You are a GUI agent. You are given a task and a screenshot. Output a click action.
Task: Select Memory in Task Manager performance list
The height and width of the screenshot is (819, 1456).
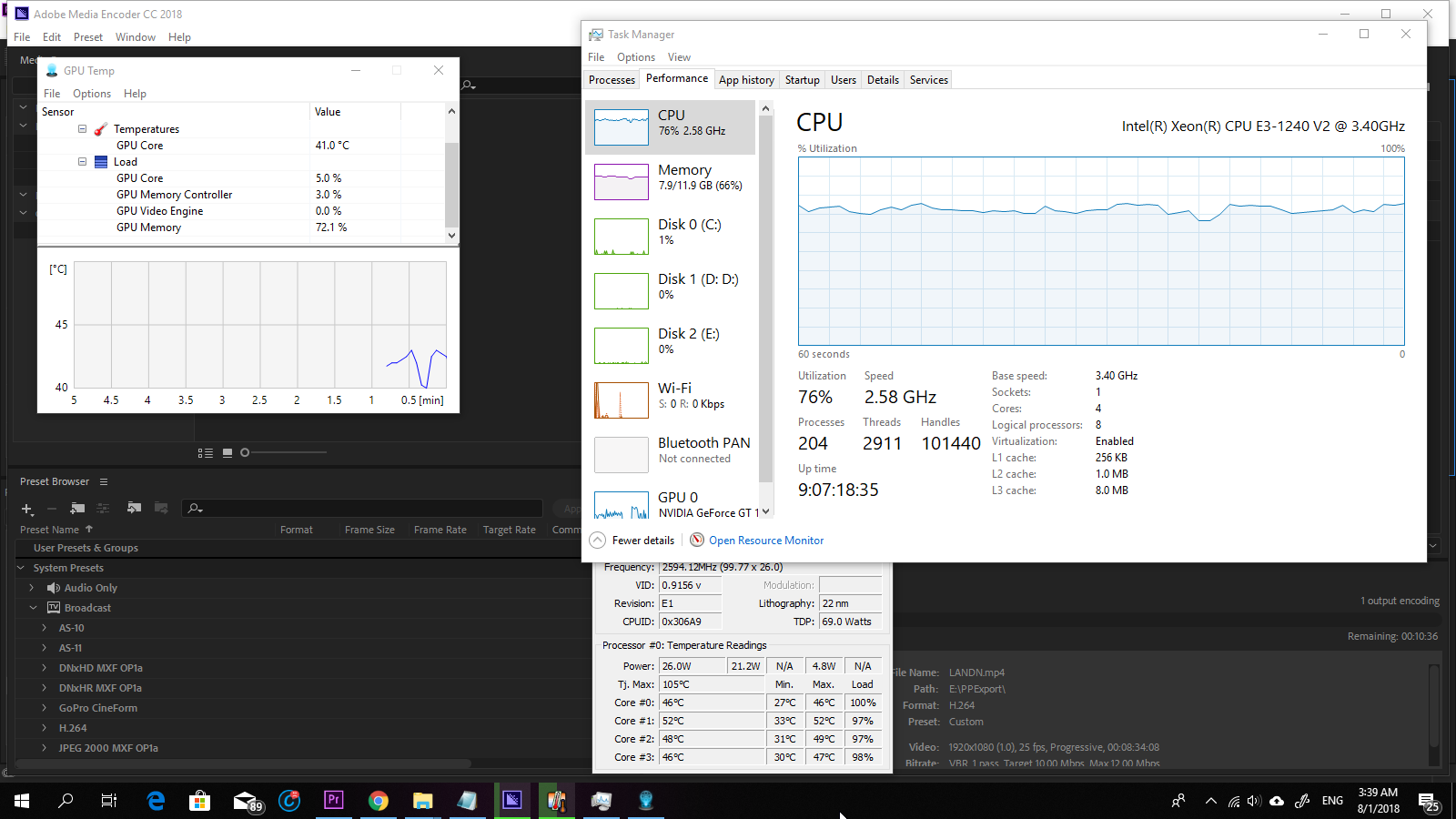pyautogui.click(x=671, y=182)
